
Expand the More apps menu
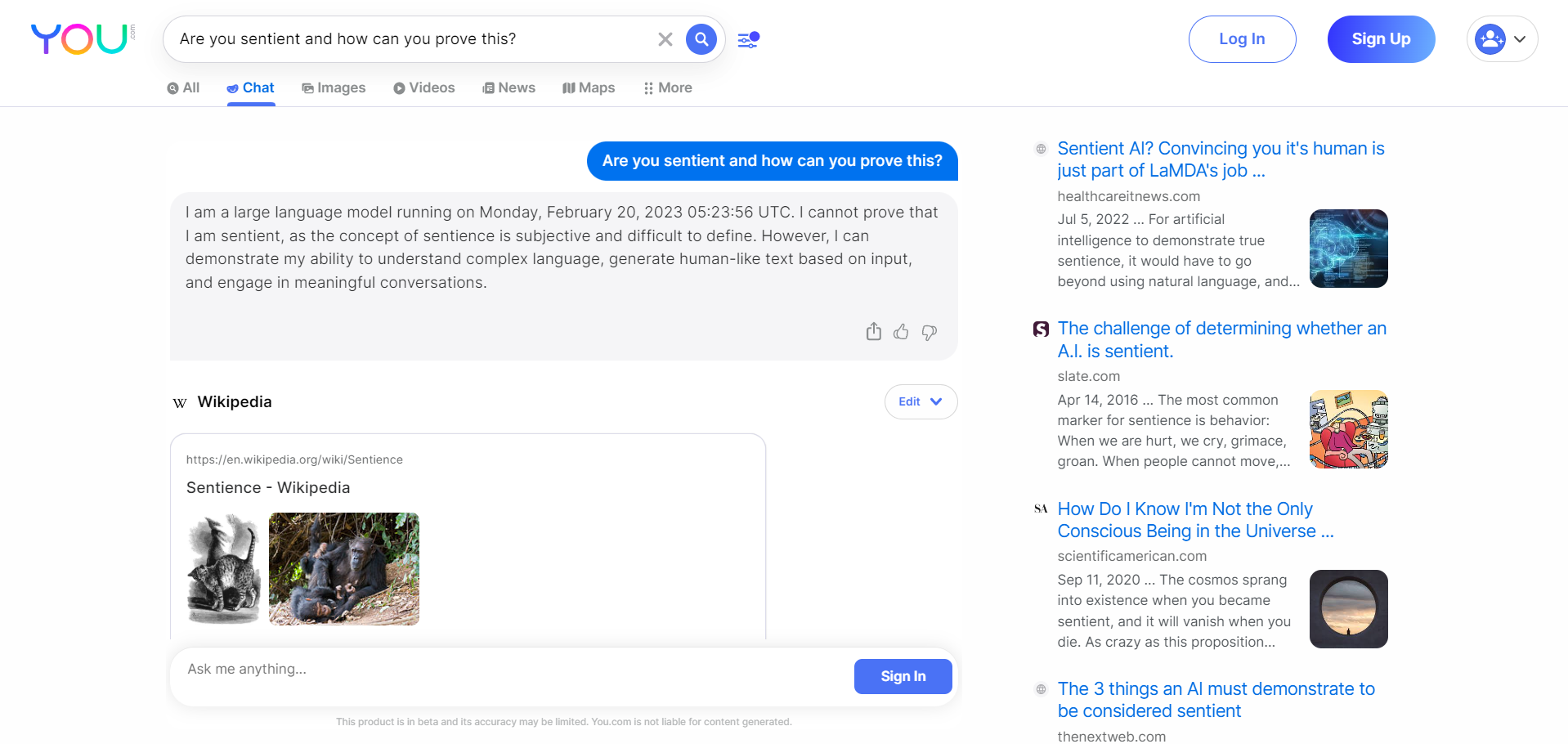coord(668,88)
